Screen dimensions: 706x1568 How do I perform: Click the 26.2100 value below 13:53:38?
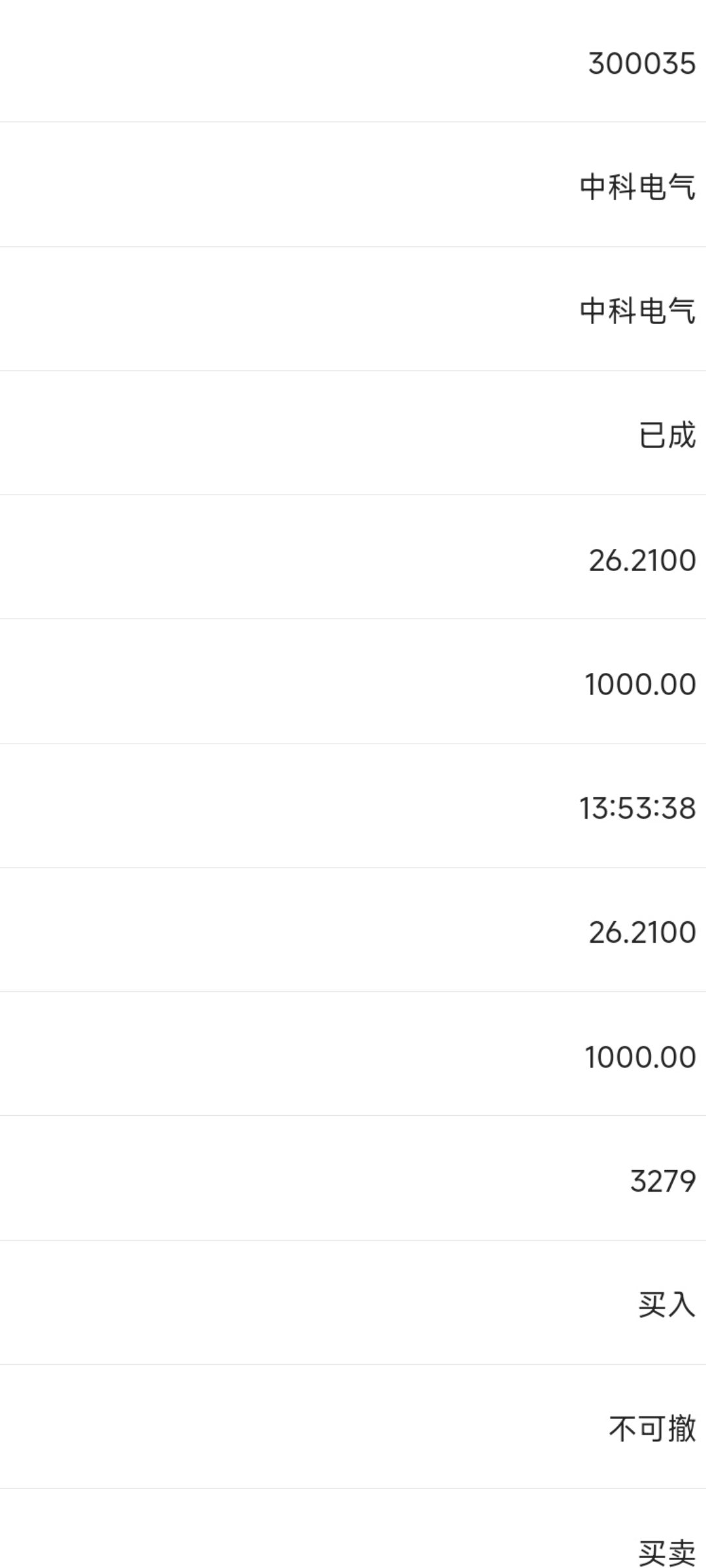click(x=642, y=932)
